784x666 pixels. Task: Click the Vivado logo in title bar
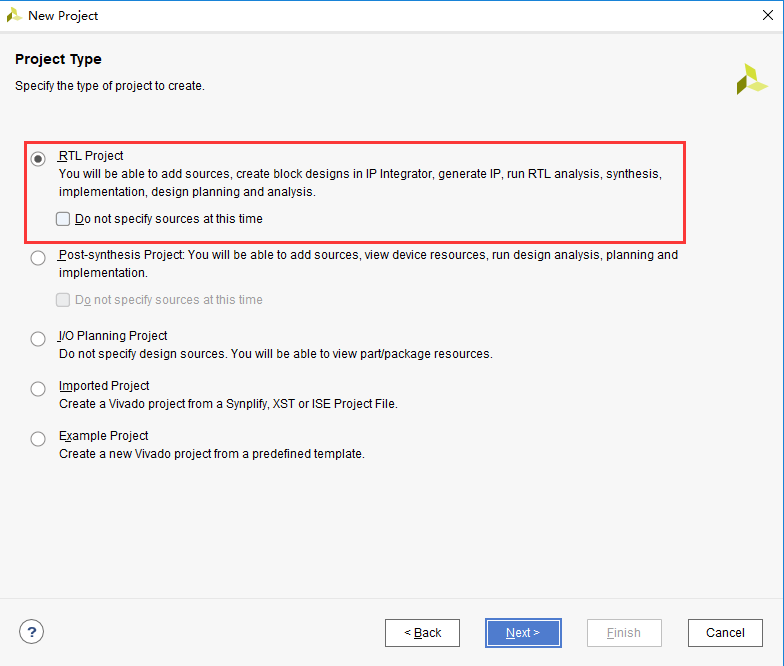click(14, 16)
